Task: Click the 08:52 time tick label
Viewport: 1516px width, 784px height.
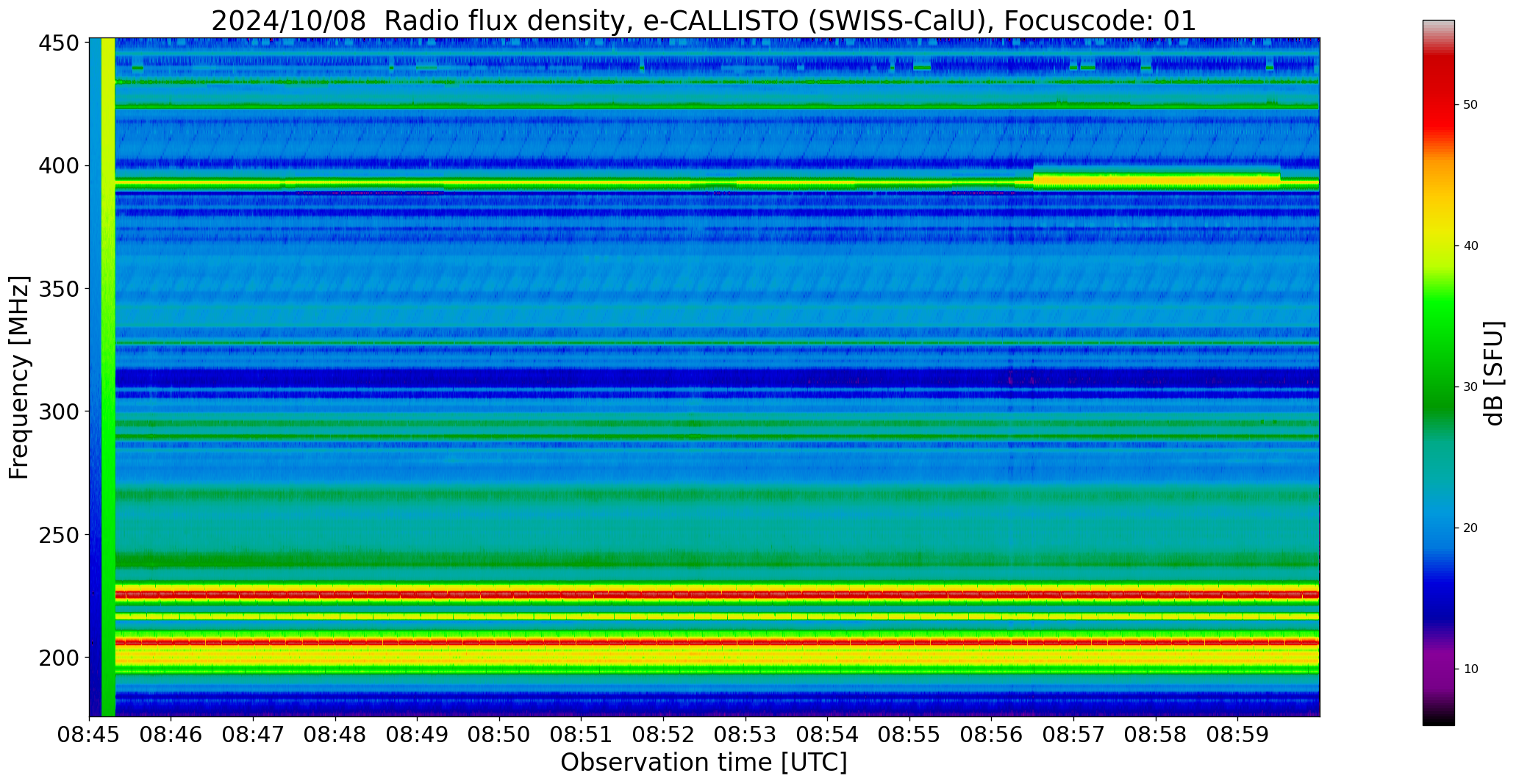Action: pos(664,735)
